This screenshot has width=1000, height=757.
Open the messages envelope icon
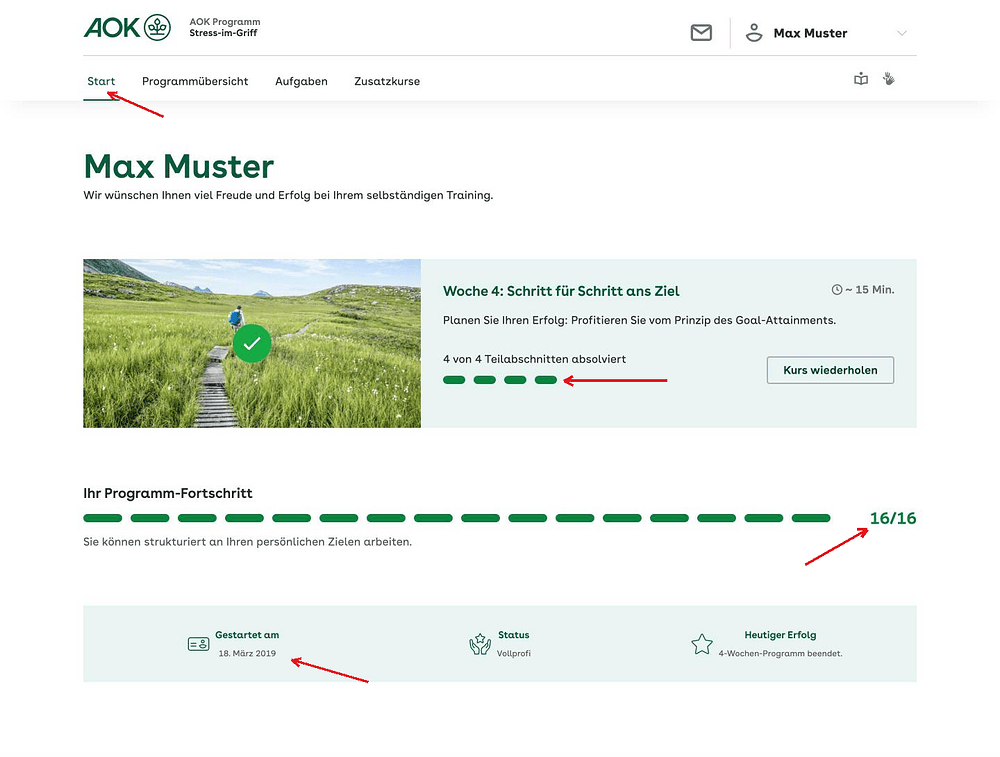coord(701,33)
